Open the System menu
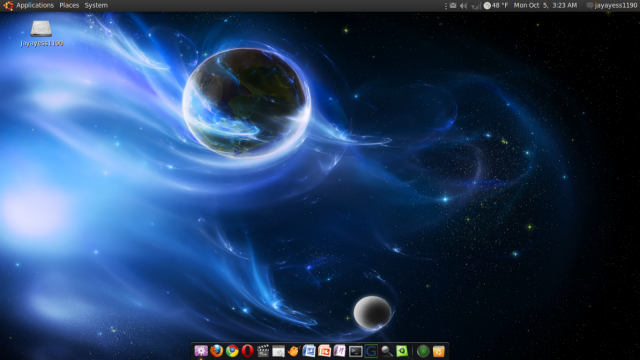Image resolution: width=640 pixels, height=360 pixels. [96, 5]
